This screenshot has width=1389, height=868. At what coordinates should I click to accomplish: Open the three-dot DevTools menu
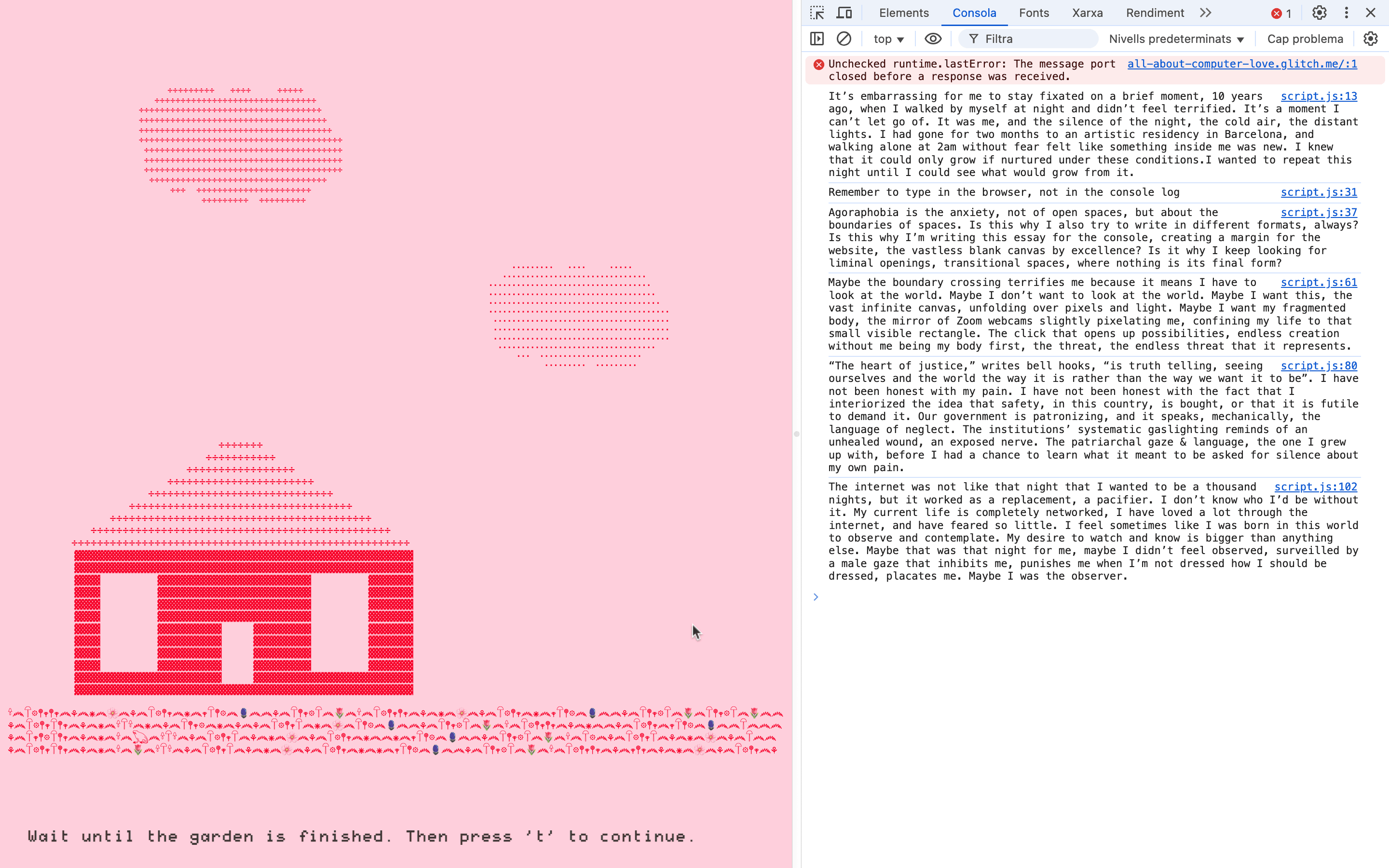[x=1346, y=13]
